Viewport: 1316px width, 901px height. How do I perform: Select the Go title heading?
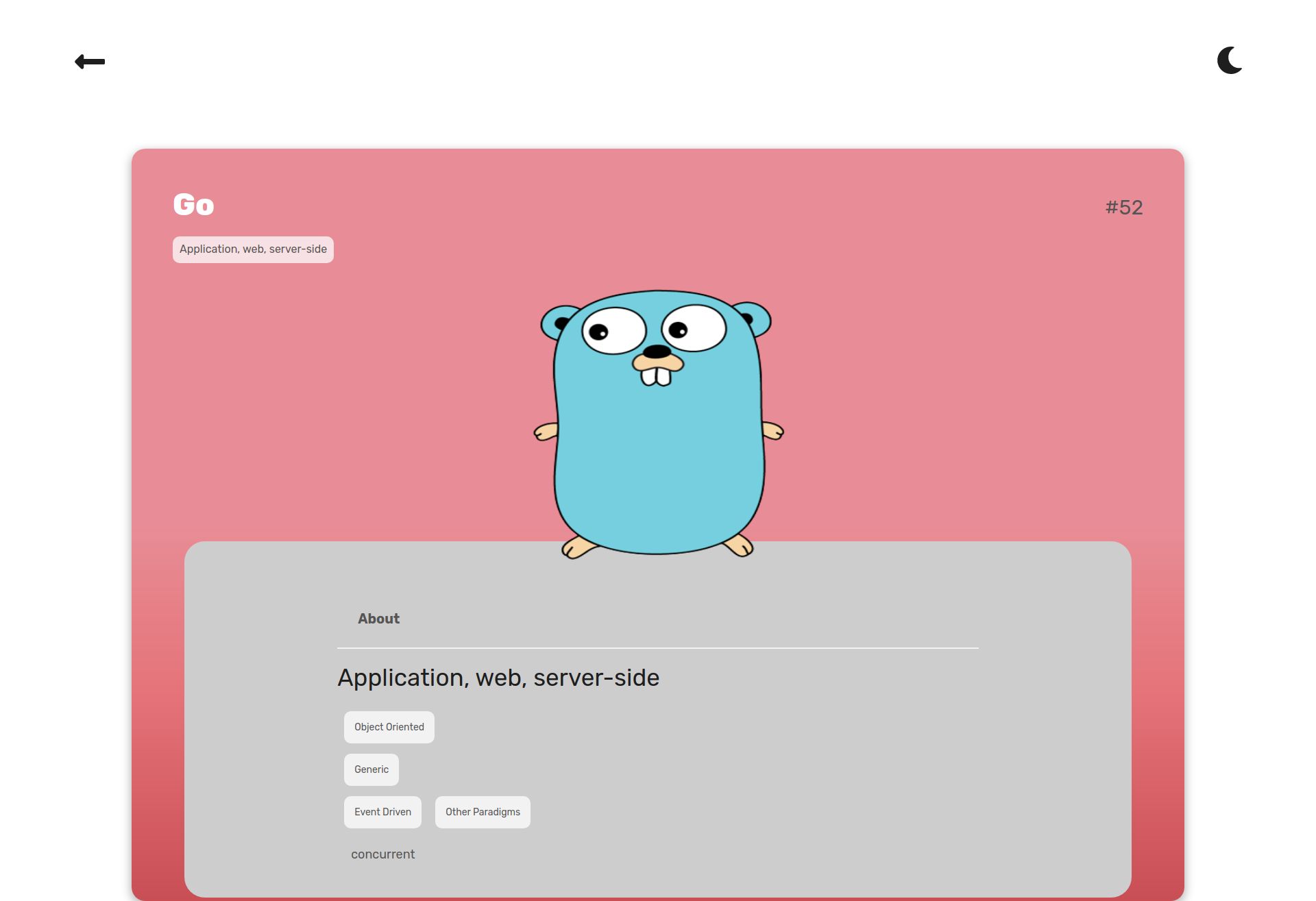click(x=193, y=204)
